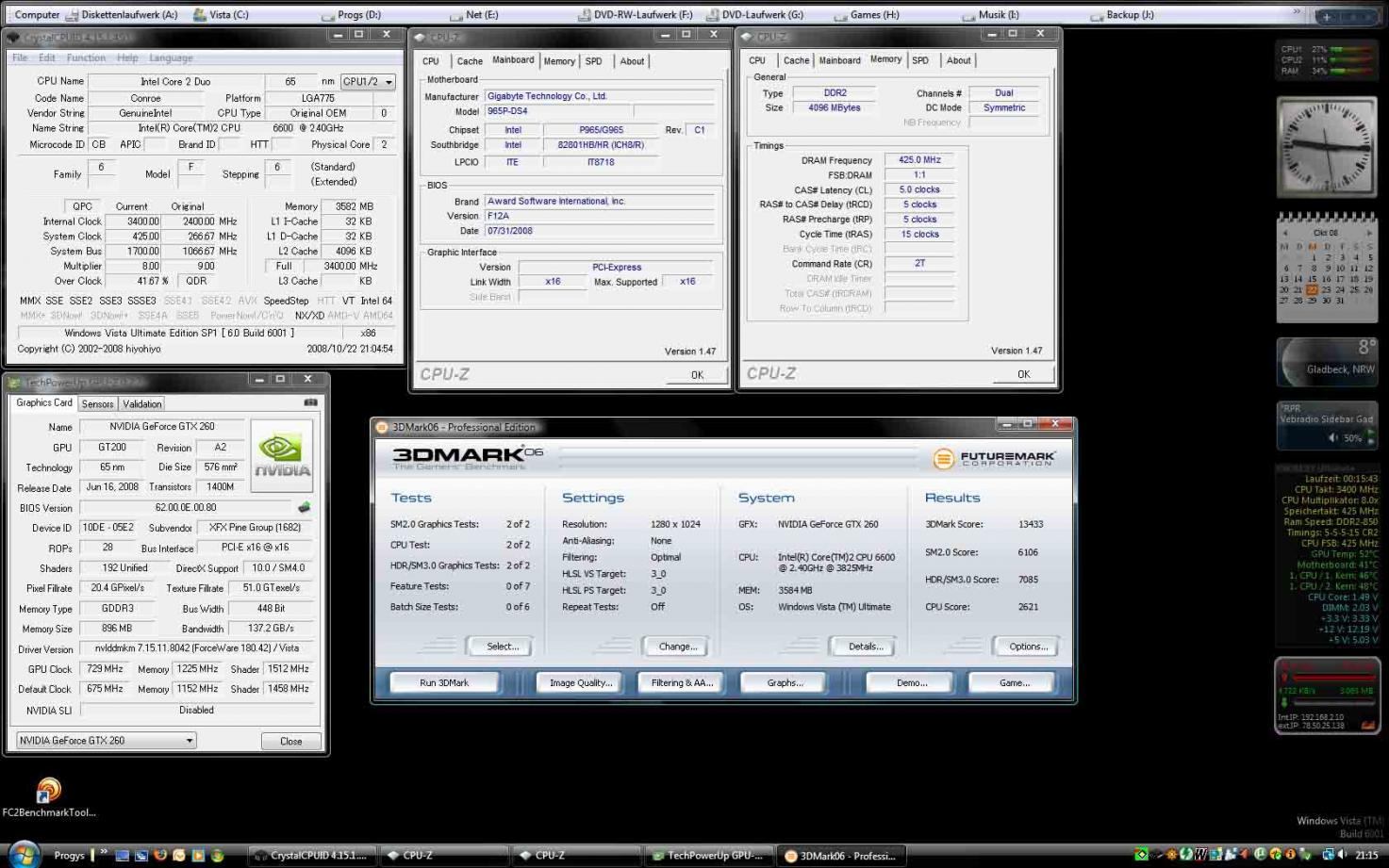Open Edit menu in CrystalCPUID
This screenshot has width=1389, height=868.
point(46,57)
